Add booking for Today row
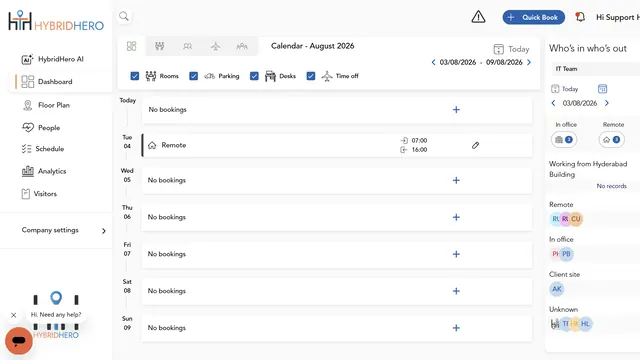 (456, 109)
